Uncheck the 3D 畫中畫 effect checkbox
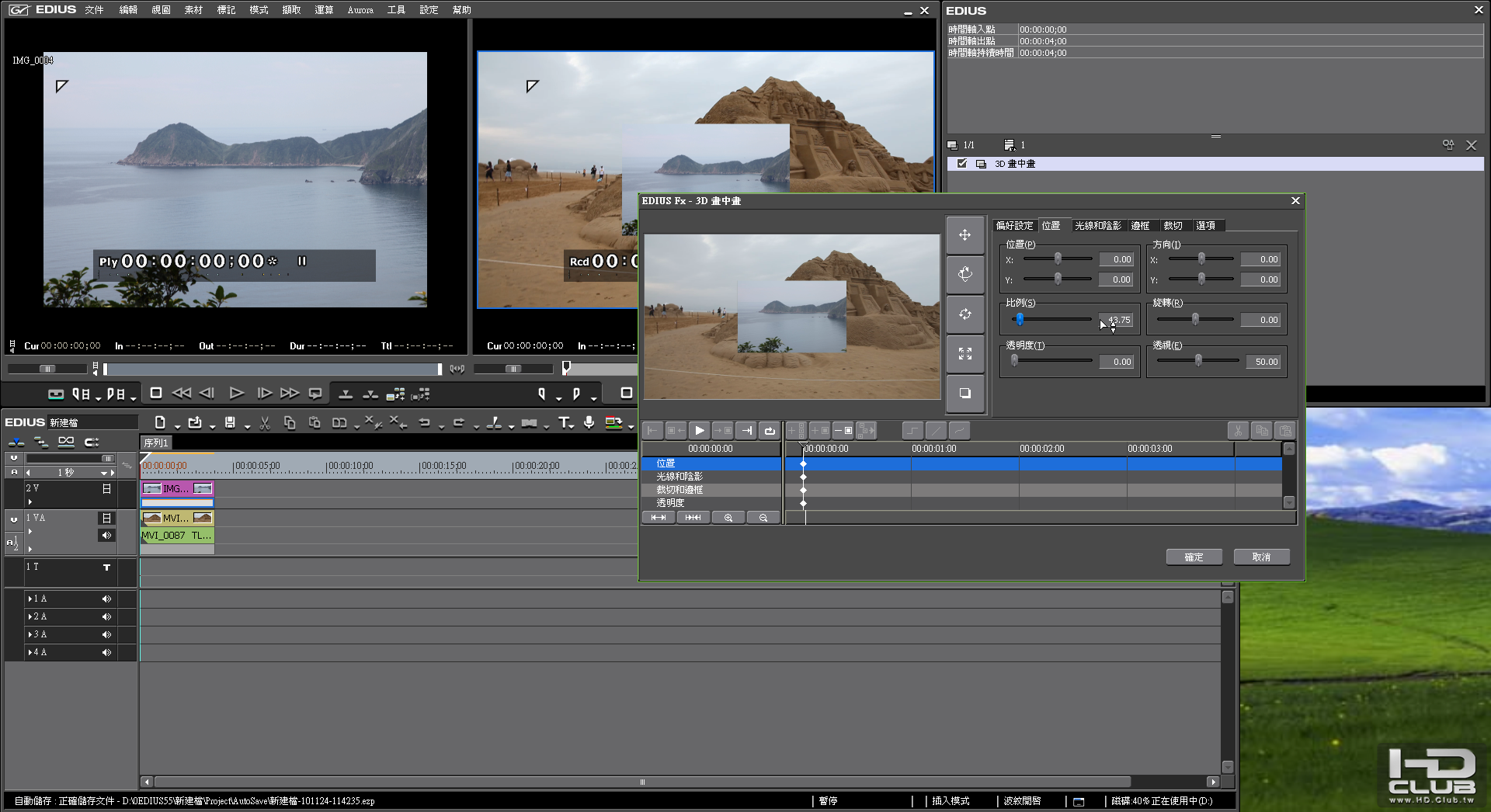The image size is (1491, 812). point(962,164)
